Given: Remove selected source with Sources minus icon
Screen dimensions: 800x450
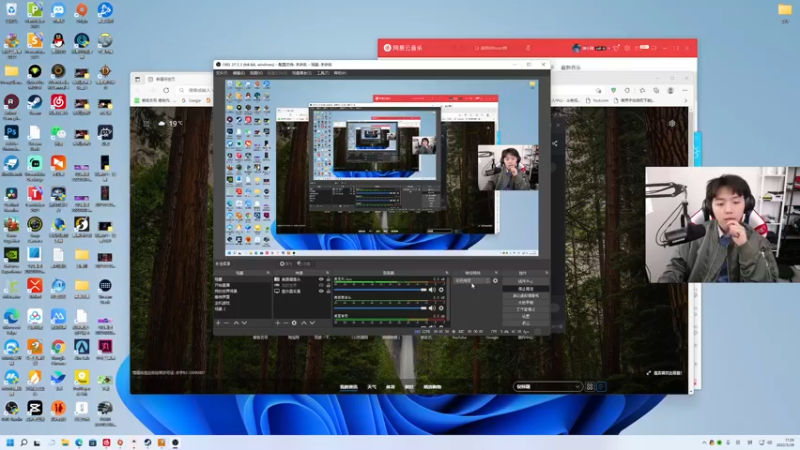Looking at the screenshot, I should [x=286, y=323].
